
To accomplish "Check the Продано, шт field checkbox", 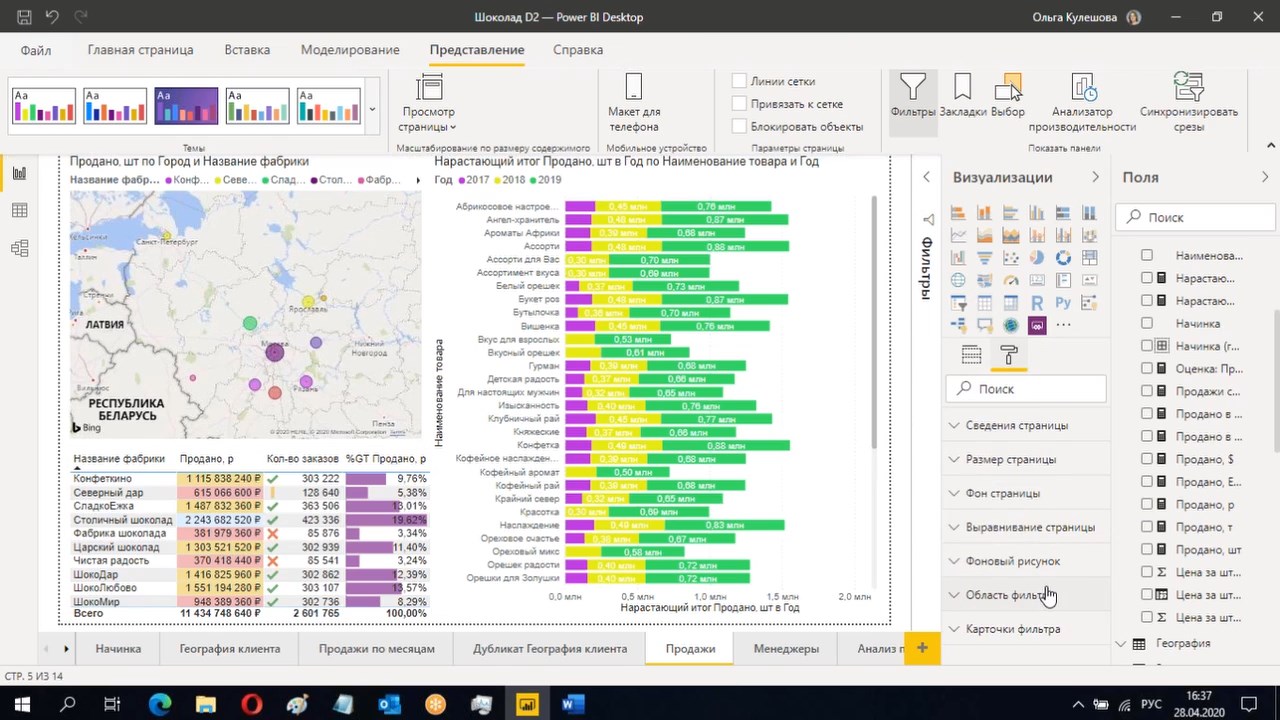I will coord(1147,549).
